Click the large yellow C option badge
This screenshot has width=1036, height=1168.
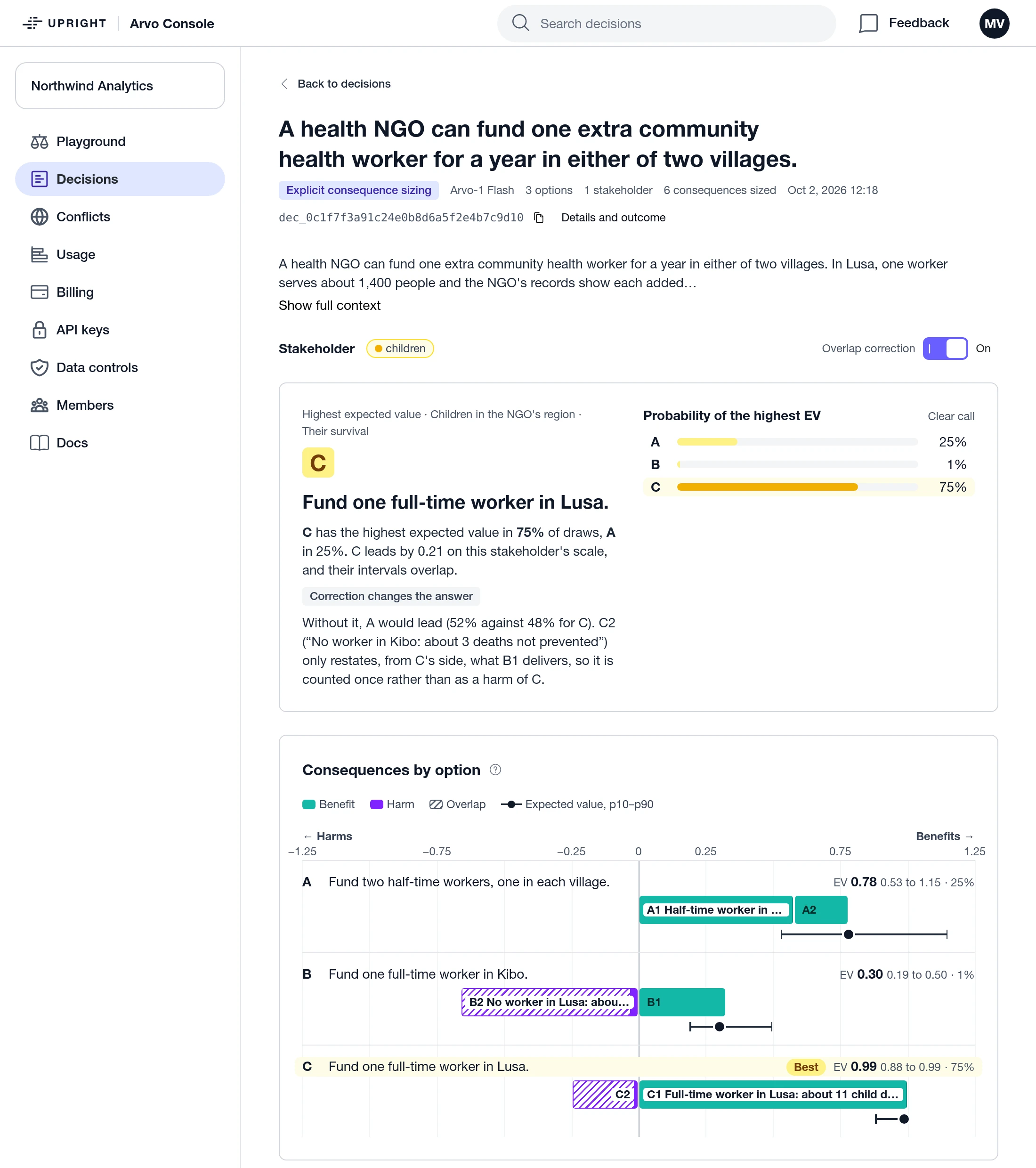(x=318, y=463)
